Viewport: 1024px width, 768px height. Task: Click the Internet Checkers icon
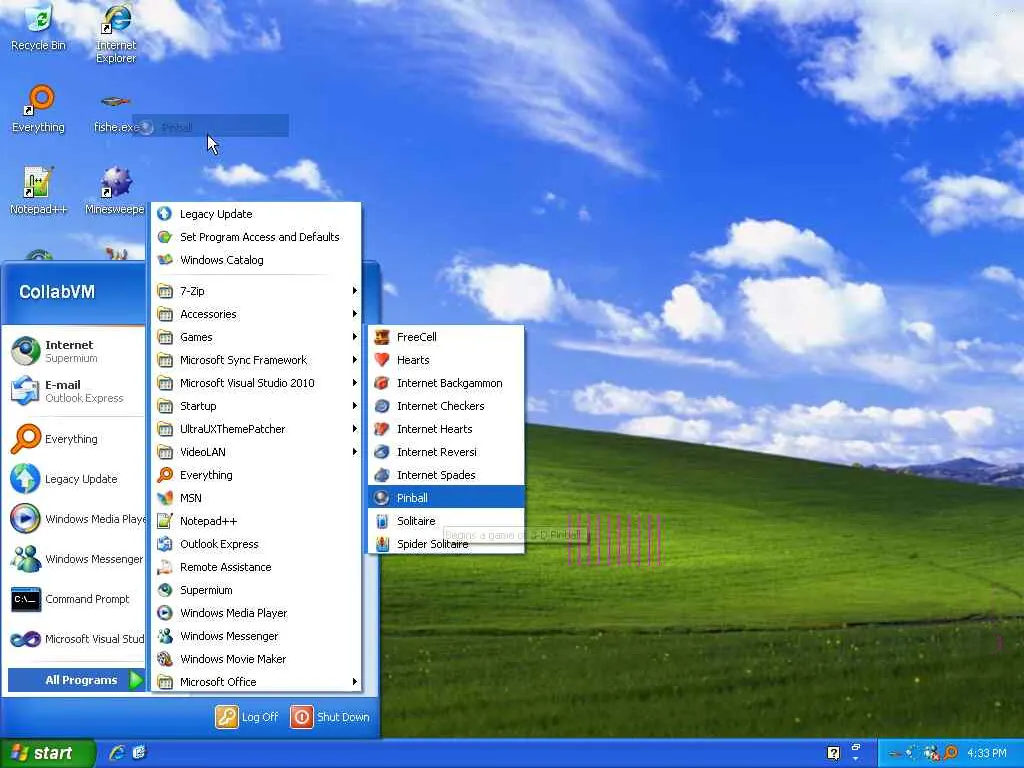[x=382, y=406]
